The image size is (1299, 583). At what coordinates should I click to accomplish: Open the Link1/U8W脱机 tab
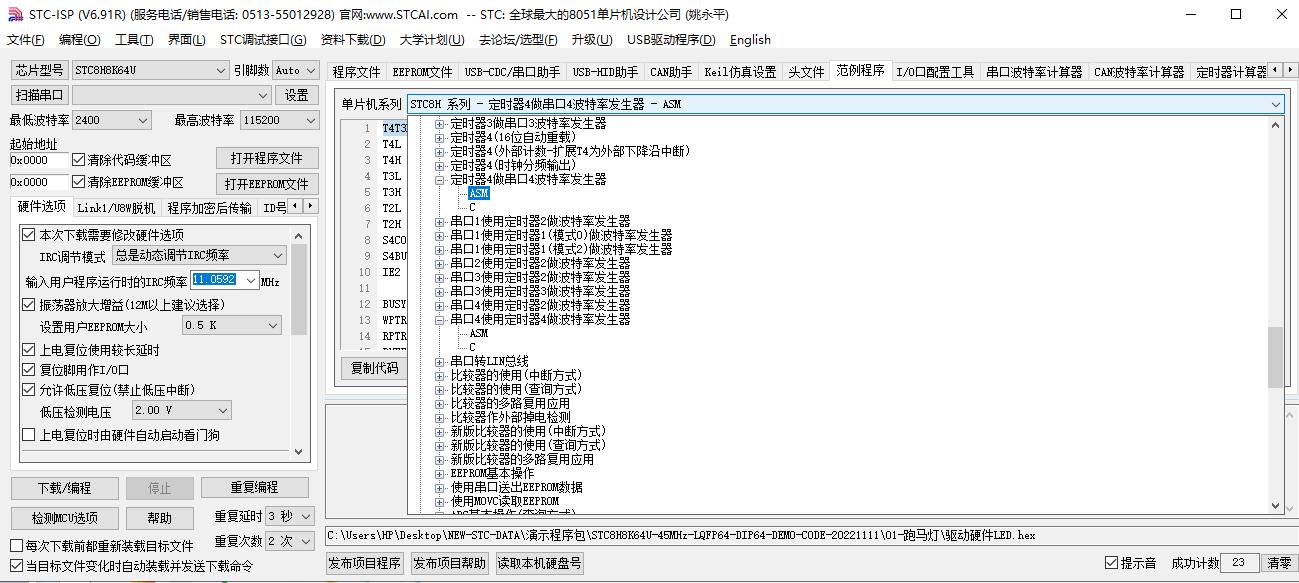[x=117, y=208]
